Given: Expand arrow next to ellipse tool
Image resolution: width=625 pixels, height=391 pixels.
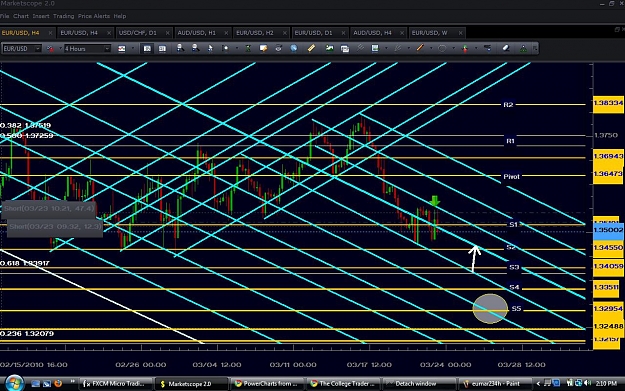Looking at the screenshot, I should click(x=454, y=48).
